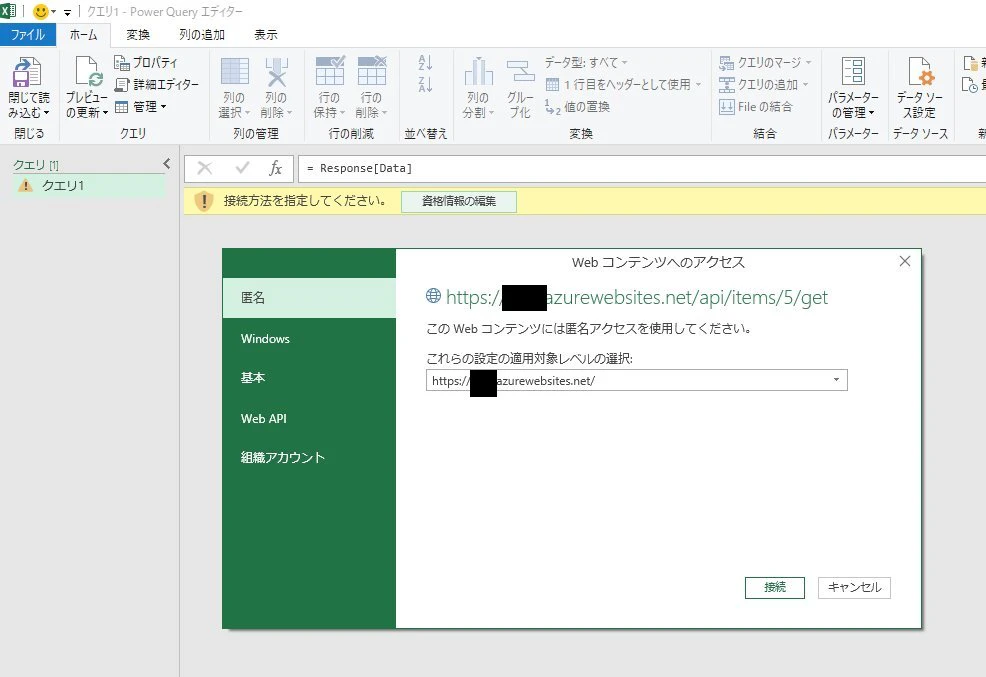
Task: Click the warning icon in yellow notification bar
Action: 204,201
